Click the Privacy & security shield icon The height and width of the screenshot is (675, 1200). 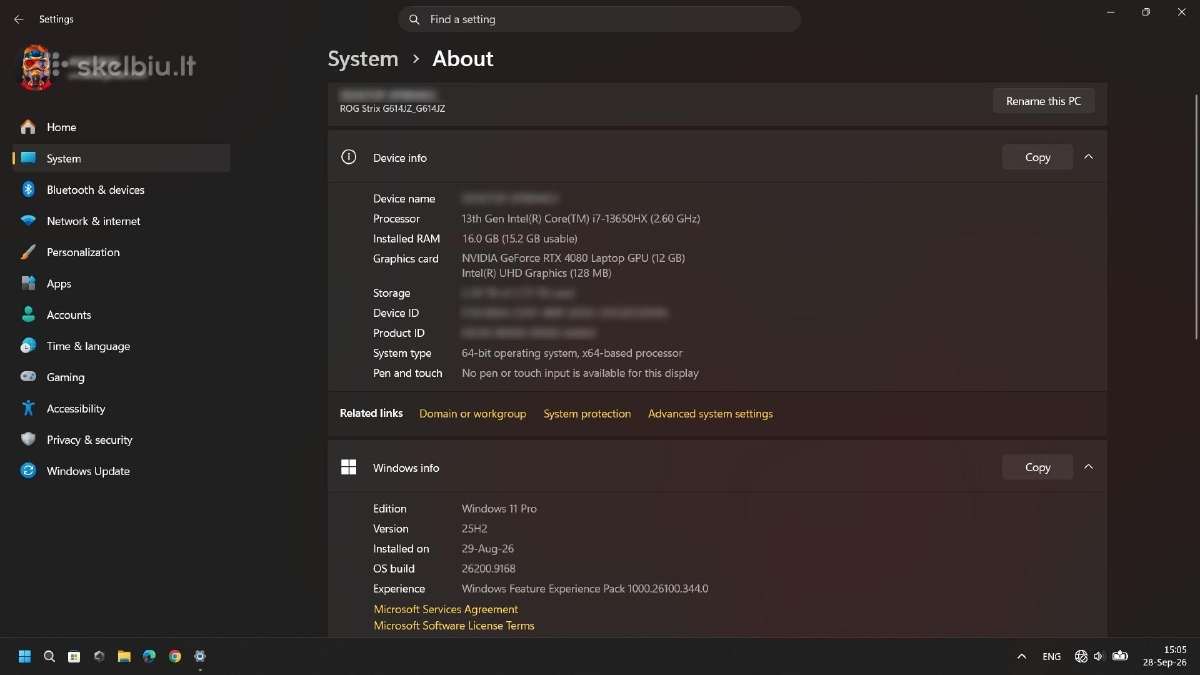pos(28,440)
